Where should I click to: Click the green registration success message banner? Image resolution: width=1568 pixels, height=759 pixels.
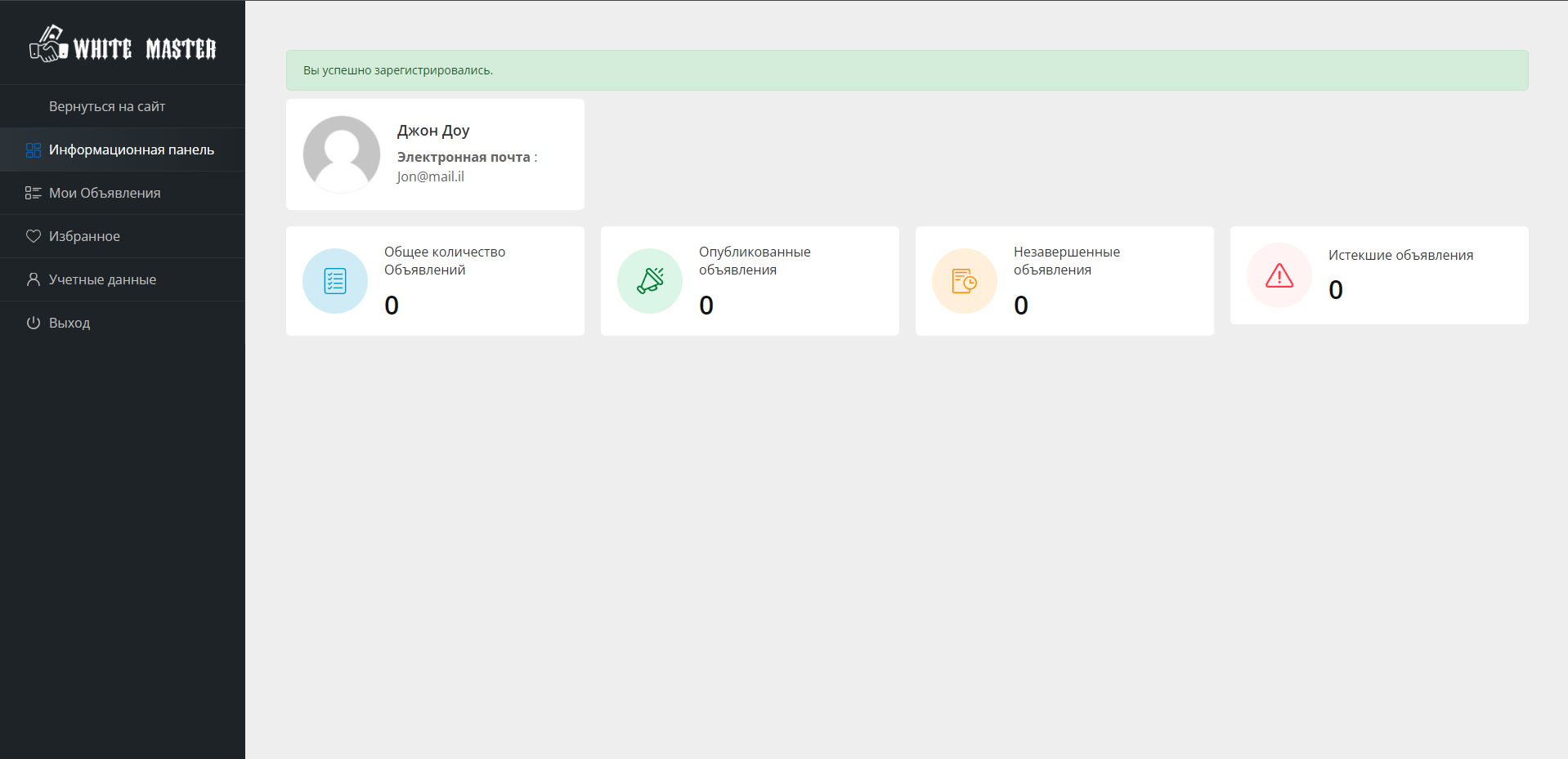(907, 70)
